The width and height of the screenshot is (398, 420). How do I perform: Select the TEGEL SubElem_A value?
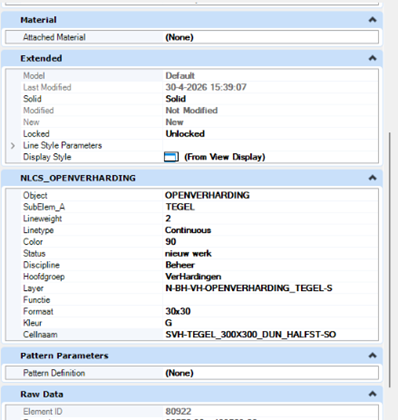180,207
